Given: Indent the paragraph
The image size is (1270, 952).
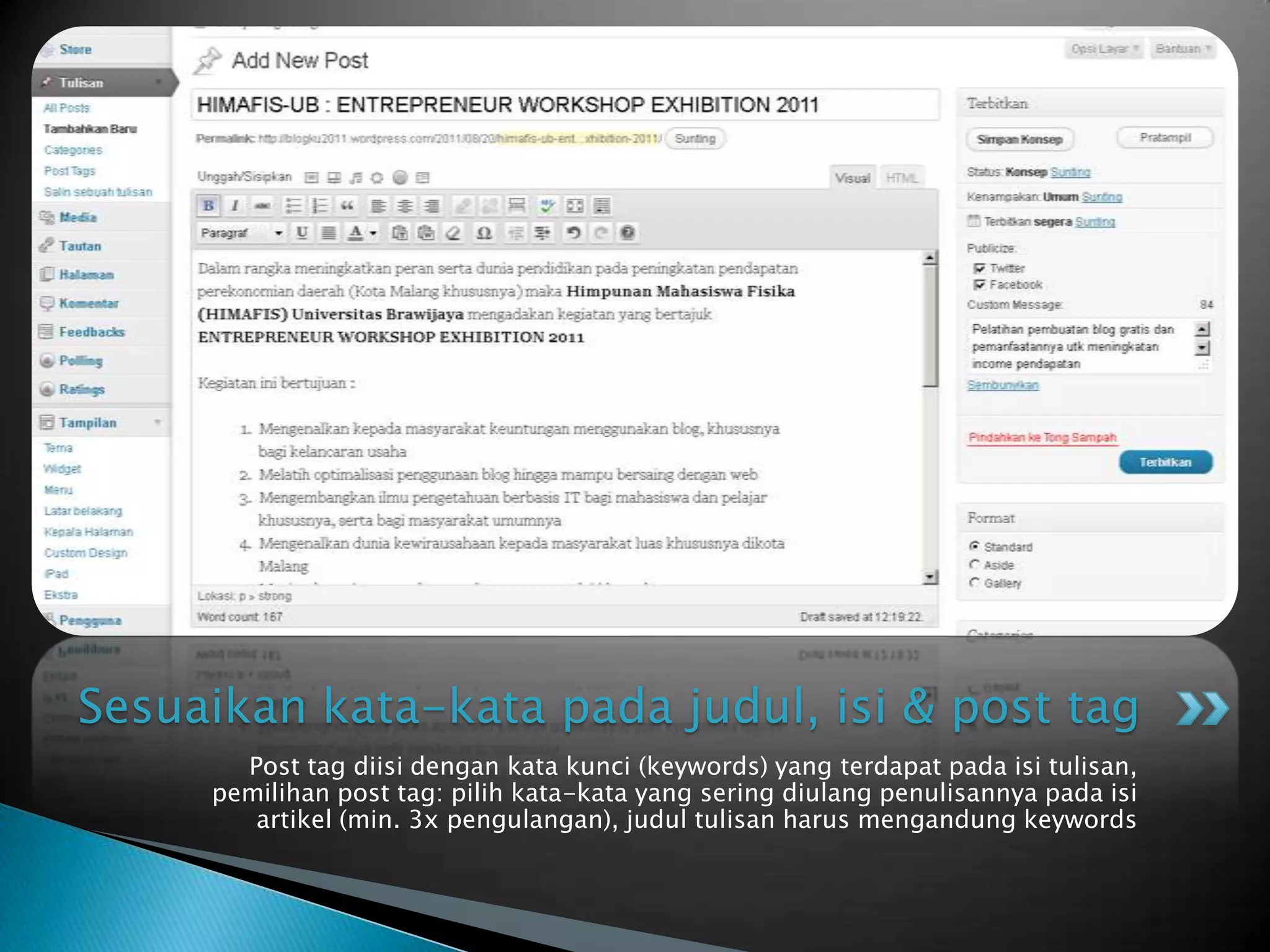Looking at the screenshot, I should coord(543,233).
